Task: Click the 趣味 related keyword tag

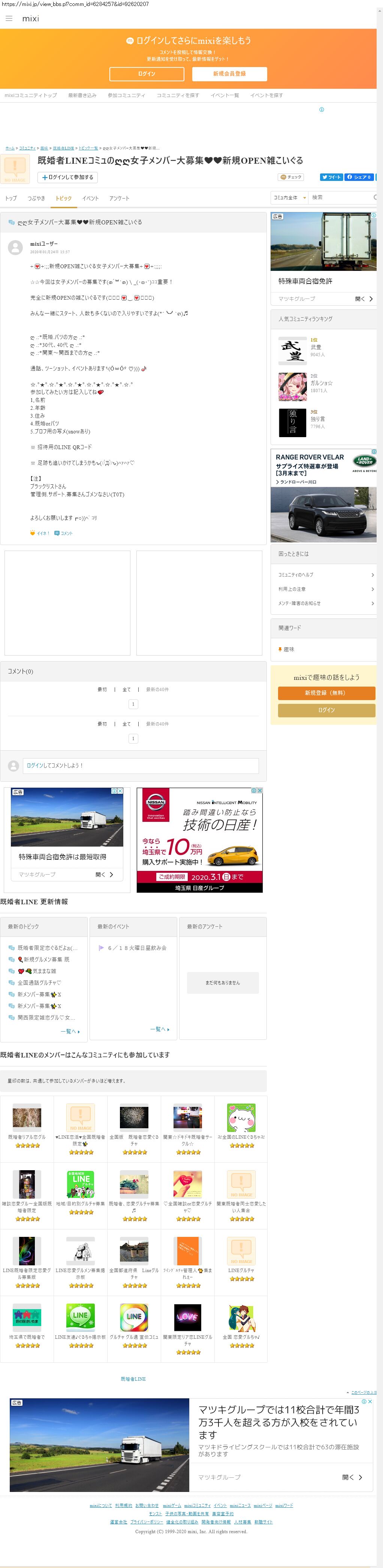Action: tap(288, 650)
